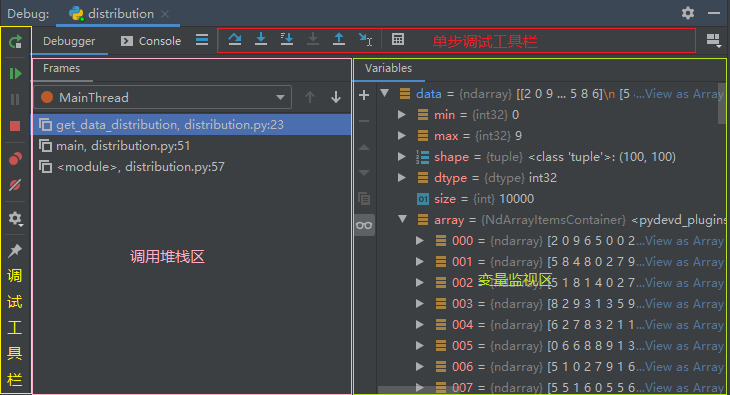Resume program execution
This screenshot has width=730, height=395.
pos(15,74)
